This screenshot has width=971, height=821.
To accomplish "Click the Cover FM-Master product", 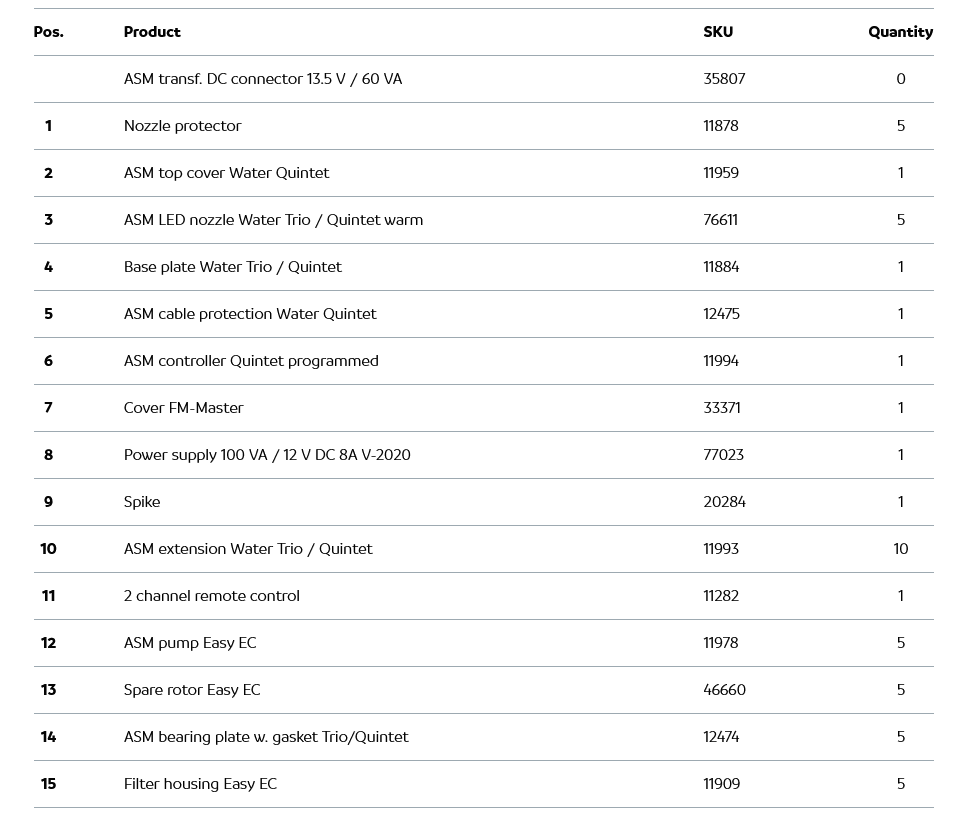I will (x=183, y=408).
